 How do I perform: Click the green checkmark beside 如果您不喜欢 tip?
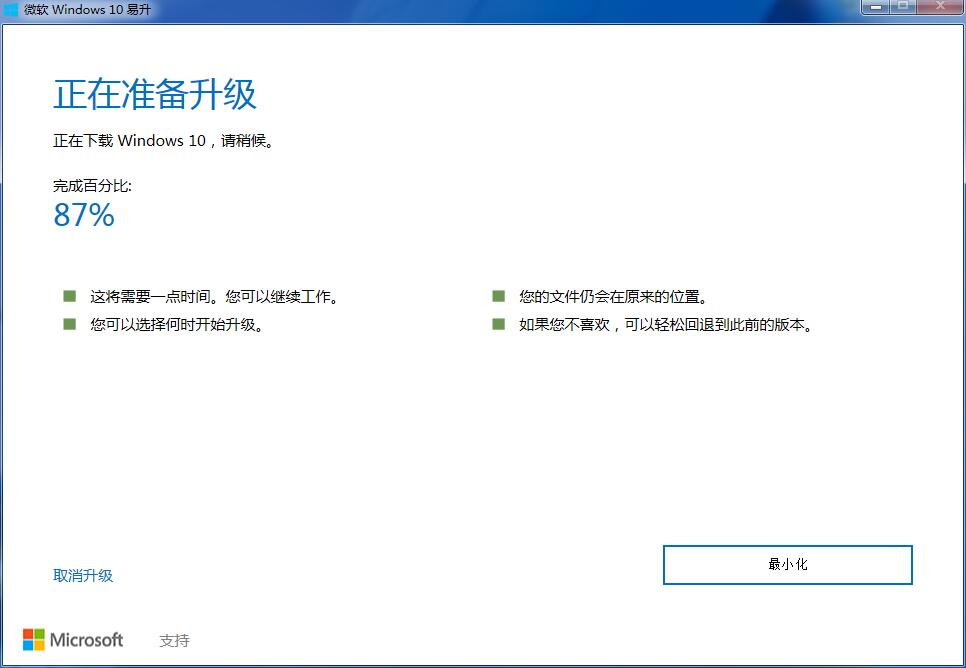coord(497,323)
